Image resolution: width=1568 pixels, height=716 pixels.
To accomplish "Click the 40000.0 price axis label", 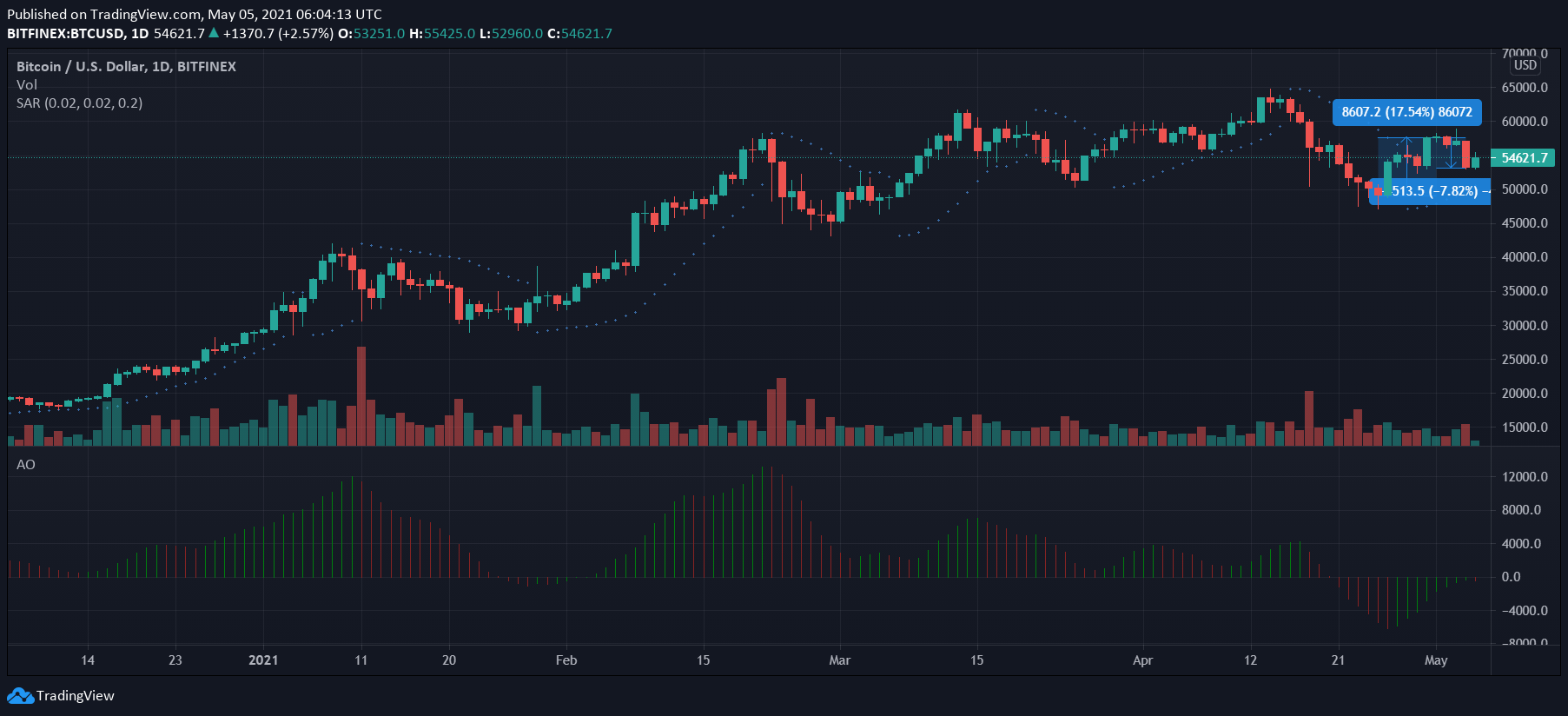I will (1525, 257).
